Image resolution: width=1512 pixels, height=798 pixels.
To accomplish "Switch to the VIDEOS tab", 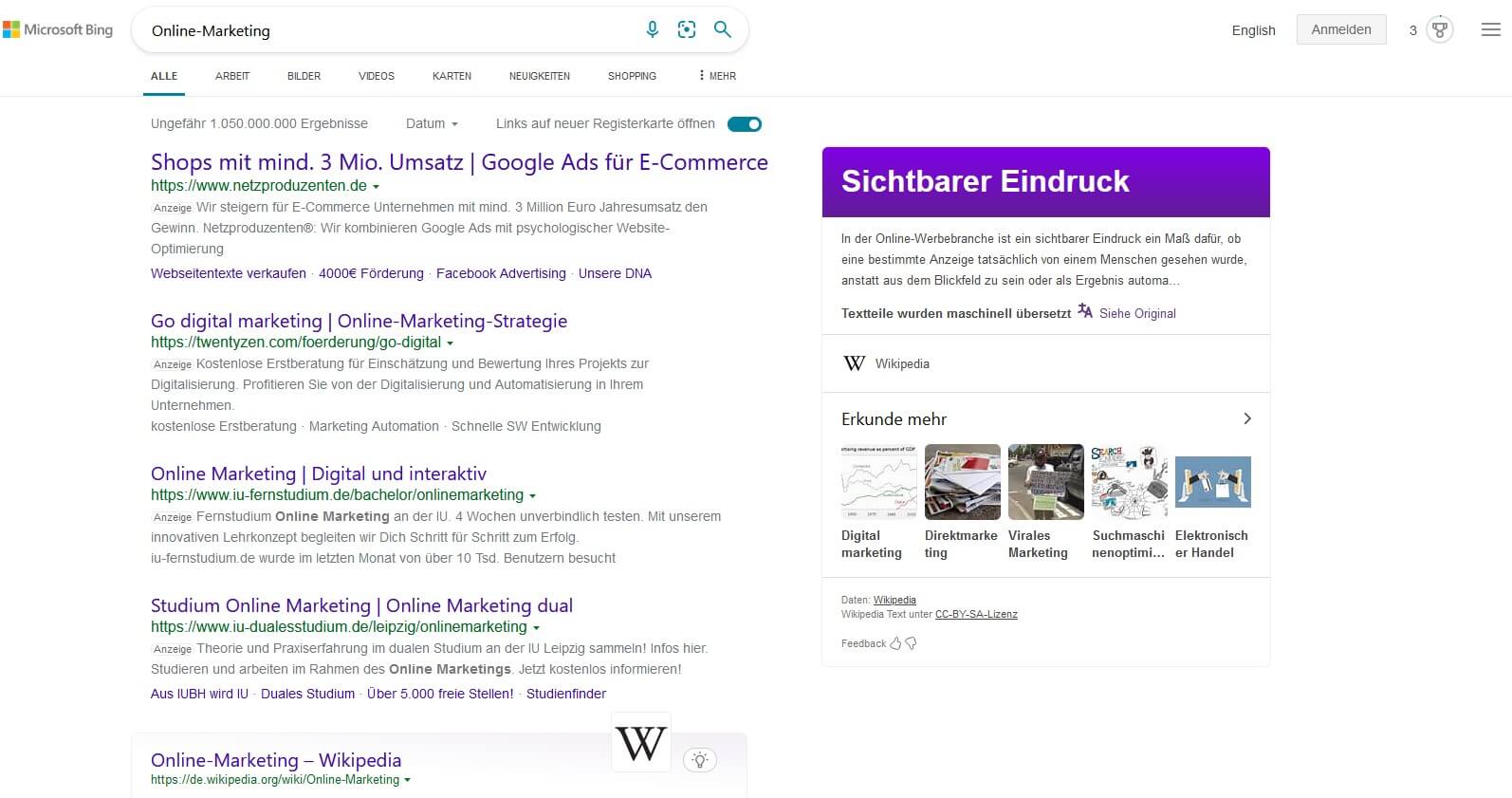I will coord(377,76).
